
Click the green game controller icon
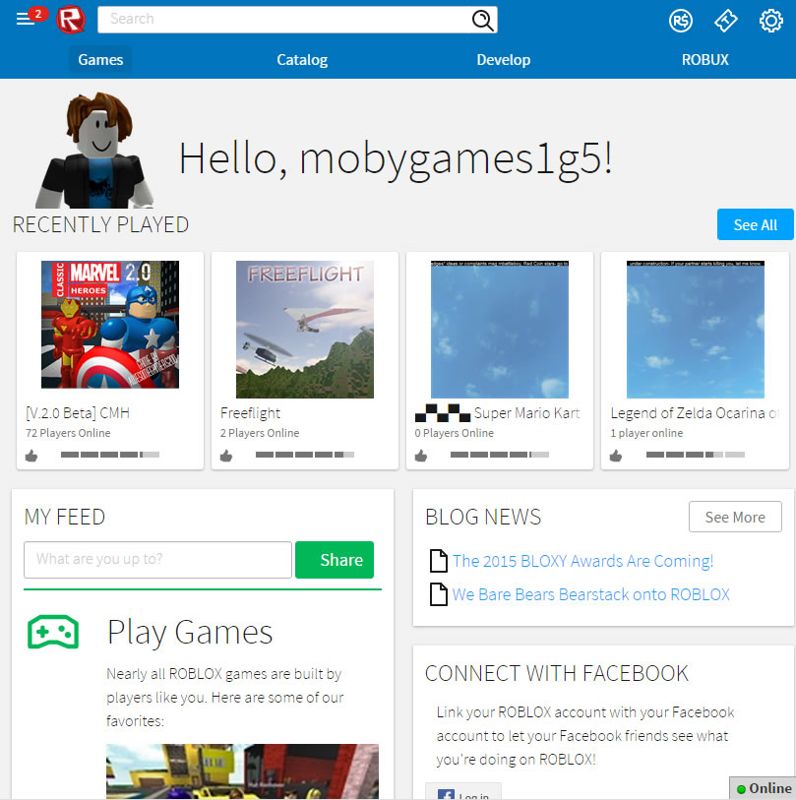(53, 632)
